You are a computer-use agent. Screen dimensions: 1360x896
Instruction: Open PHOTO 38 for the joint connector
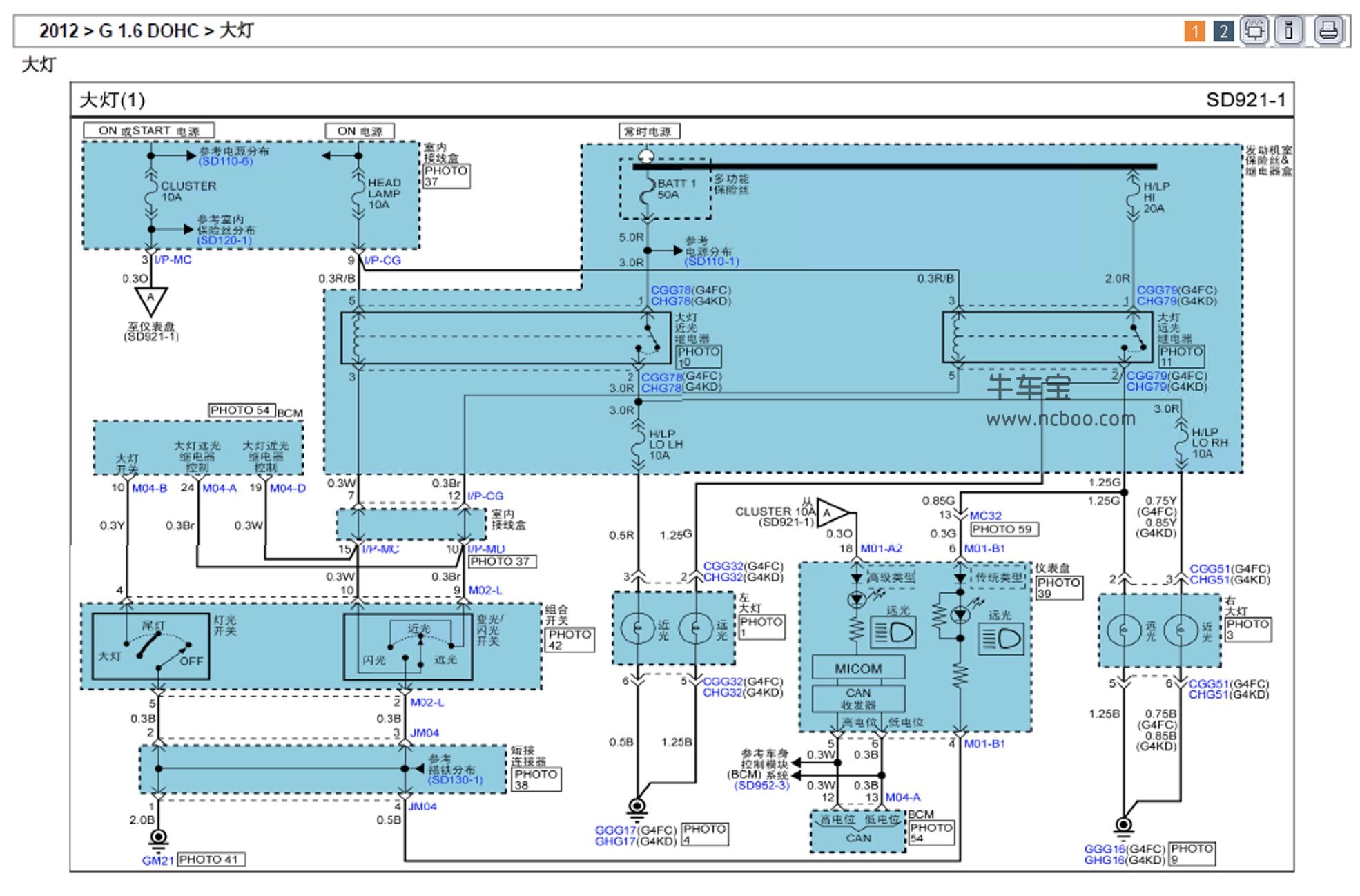[536, 779]
